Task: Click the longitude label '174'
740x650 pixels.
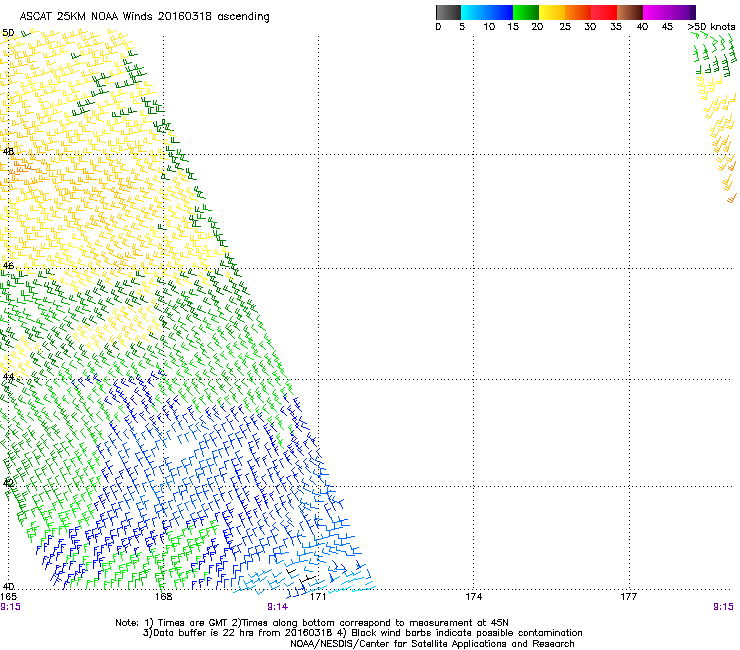Action: click(x=473, y=597)
